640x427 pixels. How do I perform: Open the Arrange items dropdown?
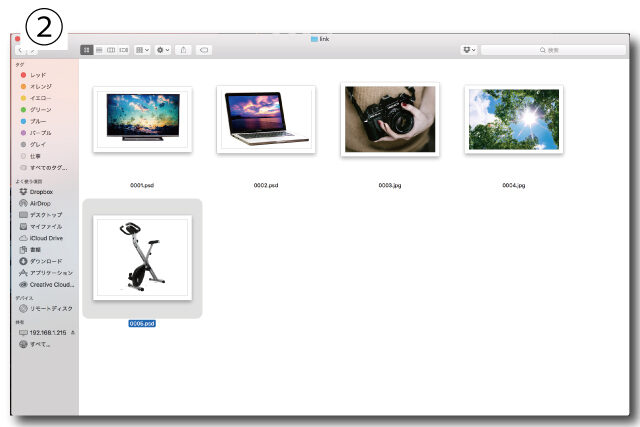(x=143, y=49)
